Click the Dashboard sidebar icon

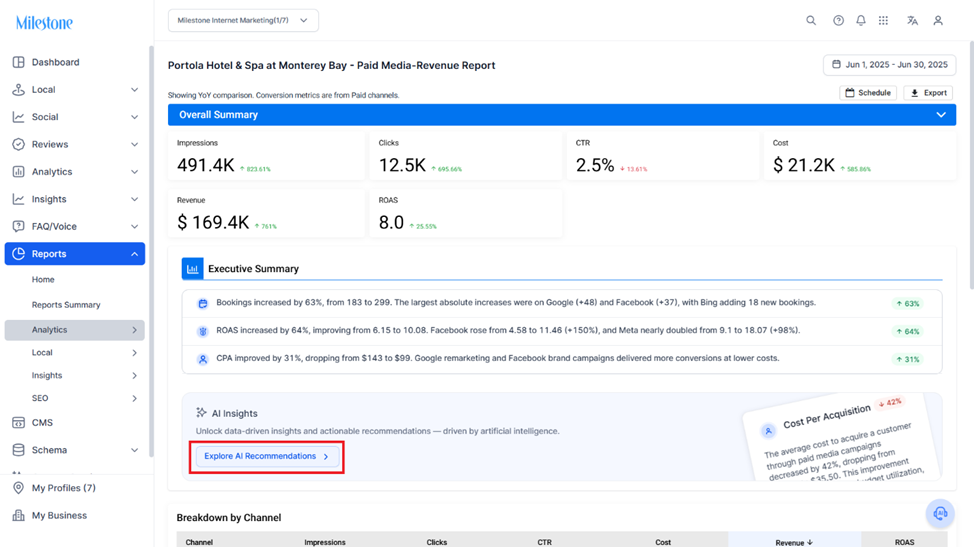pyautogui.click(x=19, y=62)
